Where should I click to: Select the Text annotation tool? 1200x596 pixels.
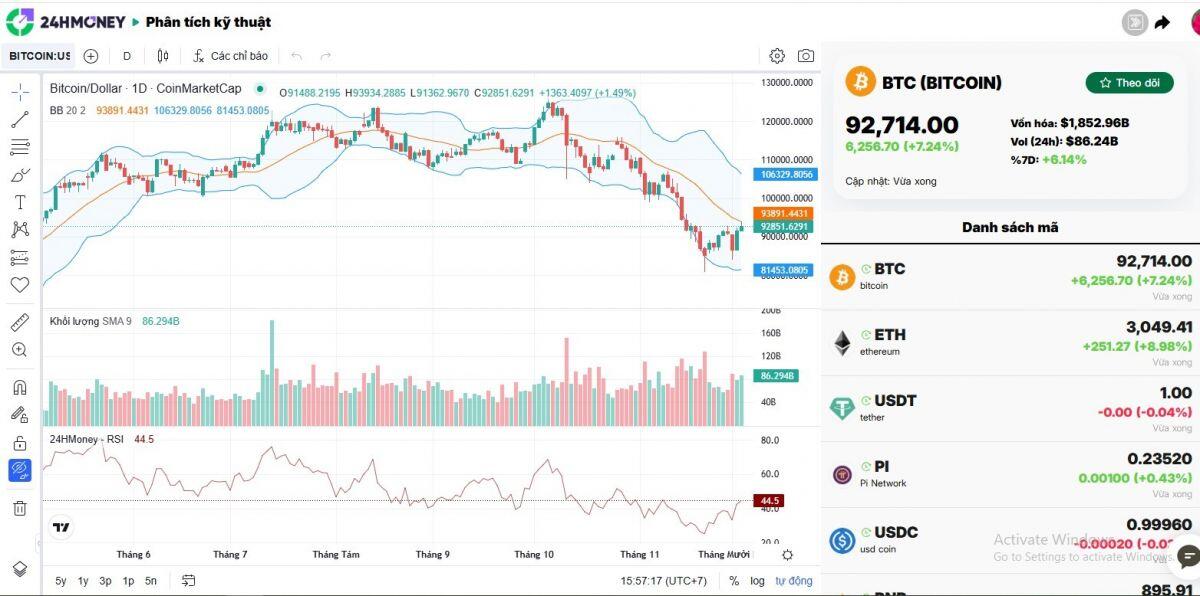point(19,202)
